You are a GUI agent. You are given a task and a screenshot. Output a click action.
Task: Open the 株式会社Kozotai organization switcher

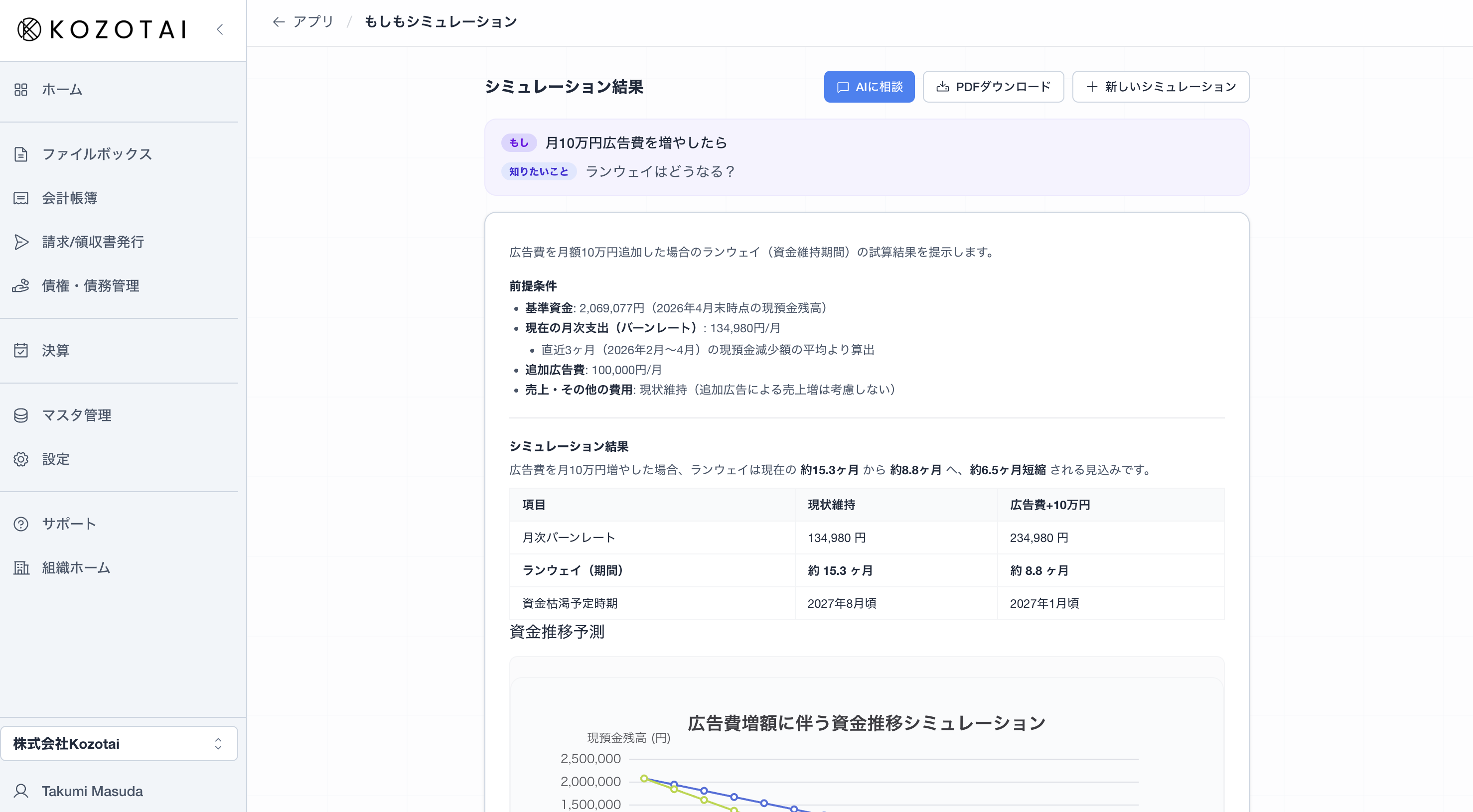119,744
